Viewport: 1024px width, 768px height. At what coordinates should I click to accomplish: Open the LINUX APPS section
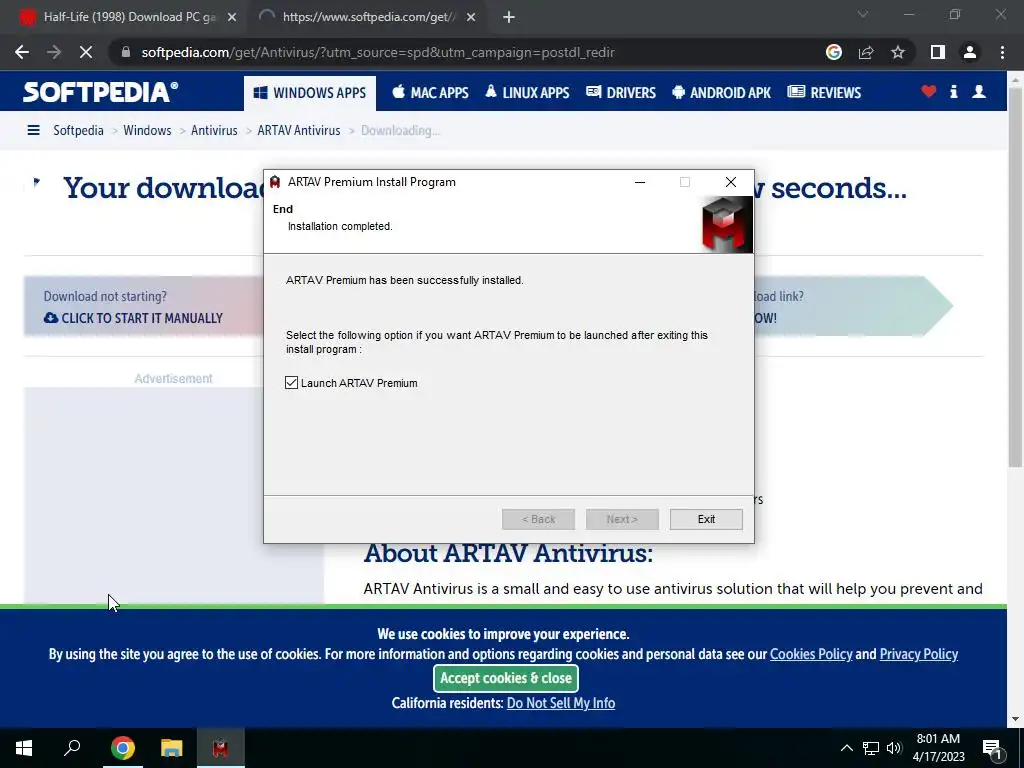tap(527, 93)
